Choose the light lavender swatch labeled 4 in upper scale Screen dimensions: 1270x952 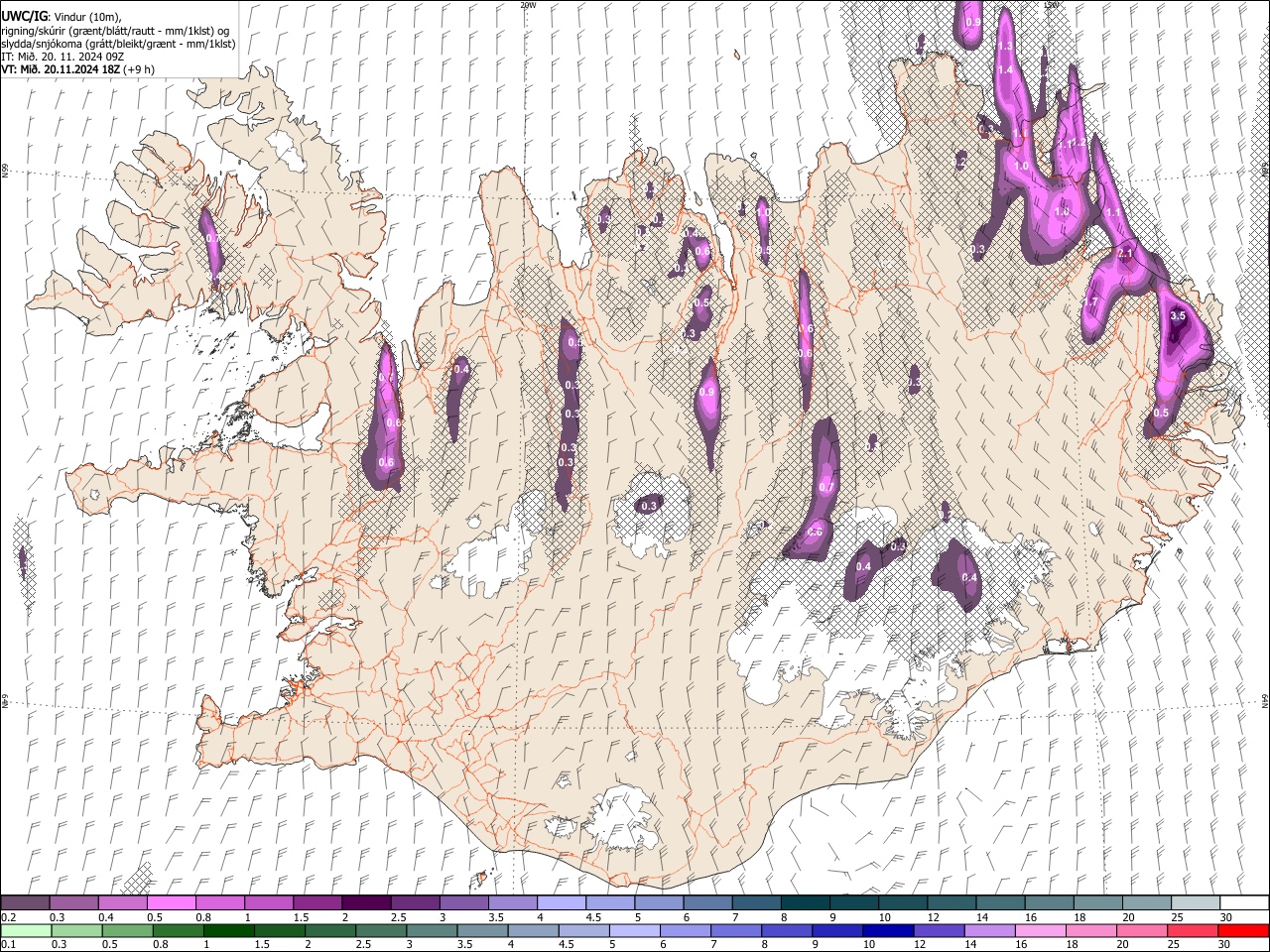click(560, 902)
